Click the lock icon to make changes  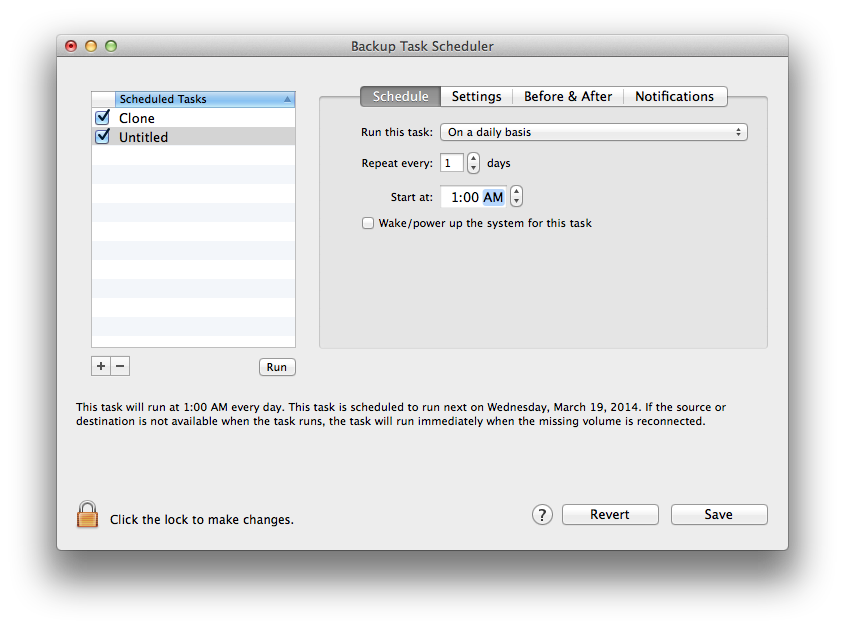tap(87, 515)
